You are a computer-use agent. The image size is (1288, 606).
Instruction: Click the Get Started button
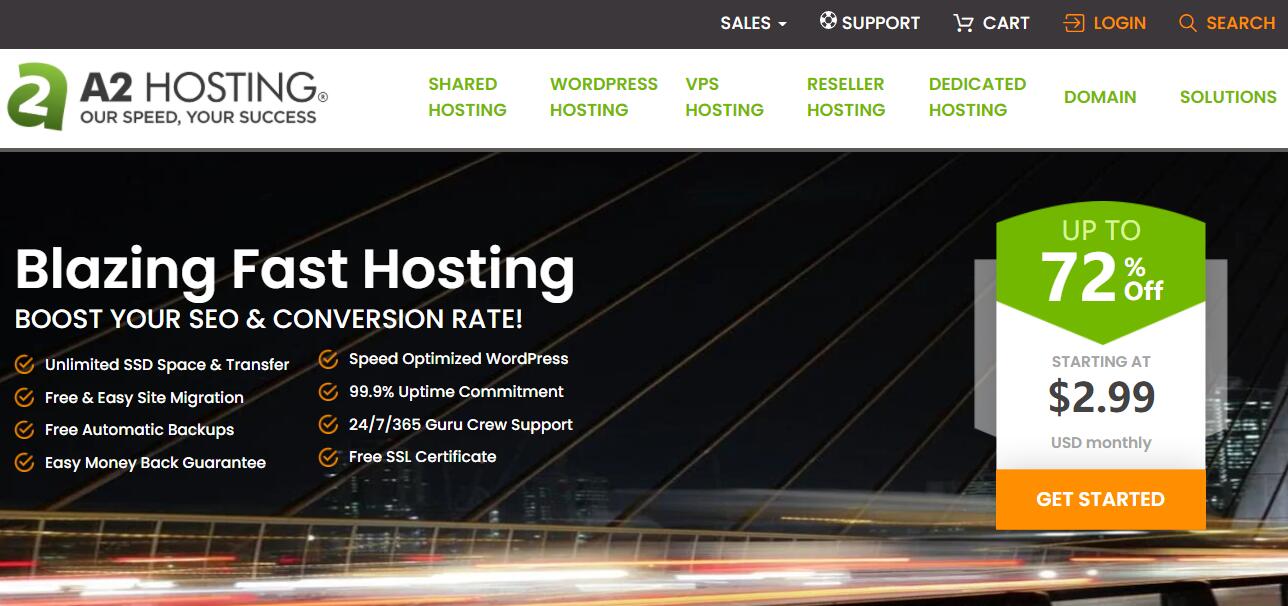(x=1100, y=499)
